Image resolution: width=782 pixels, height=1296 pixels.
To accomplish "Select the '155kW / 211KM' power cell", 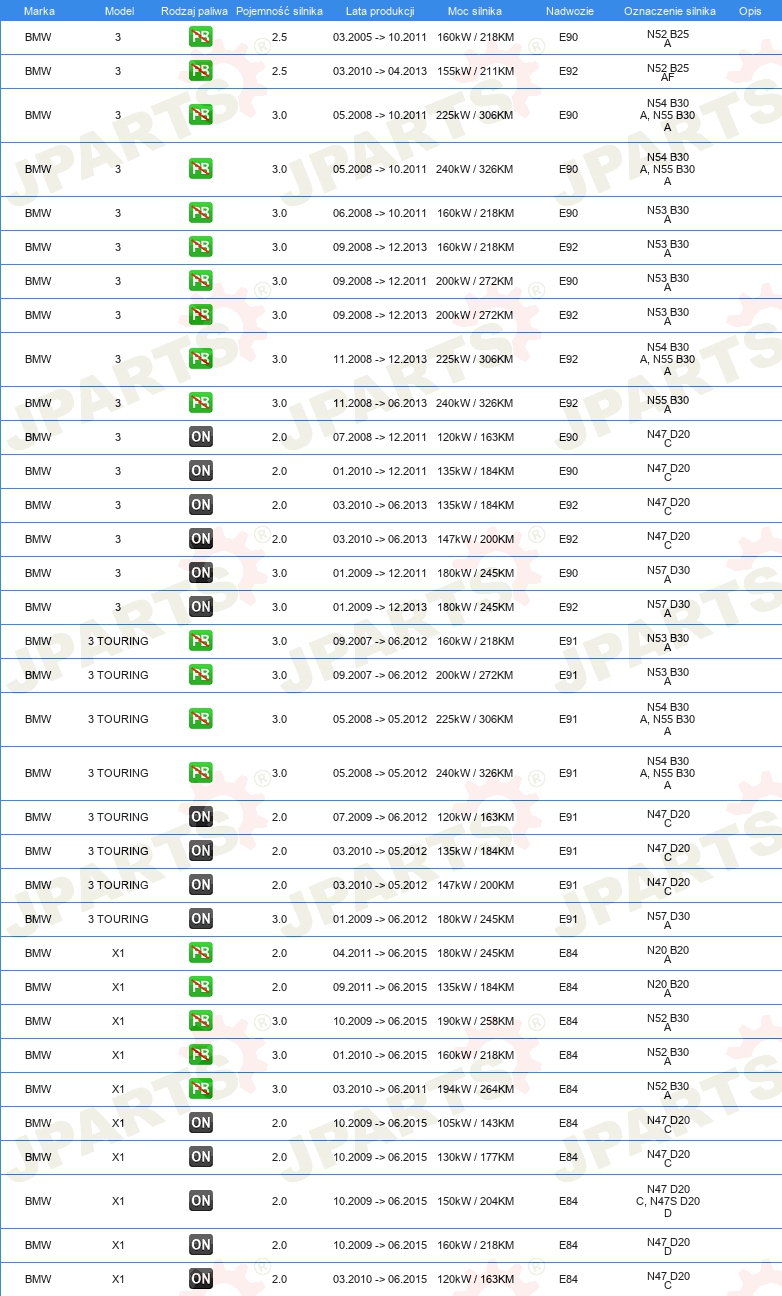I will 475,71.
